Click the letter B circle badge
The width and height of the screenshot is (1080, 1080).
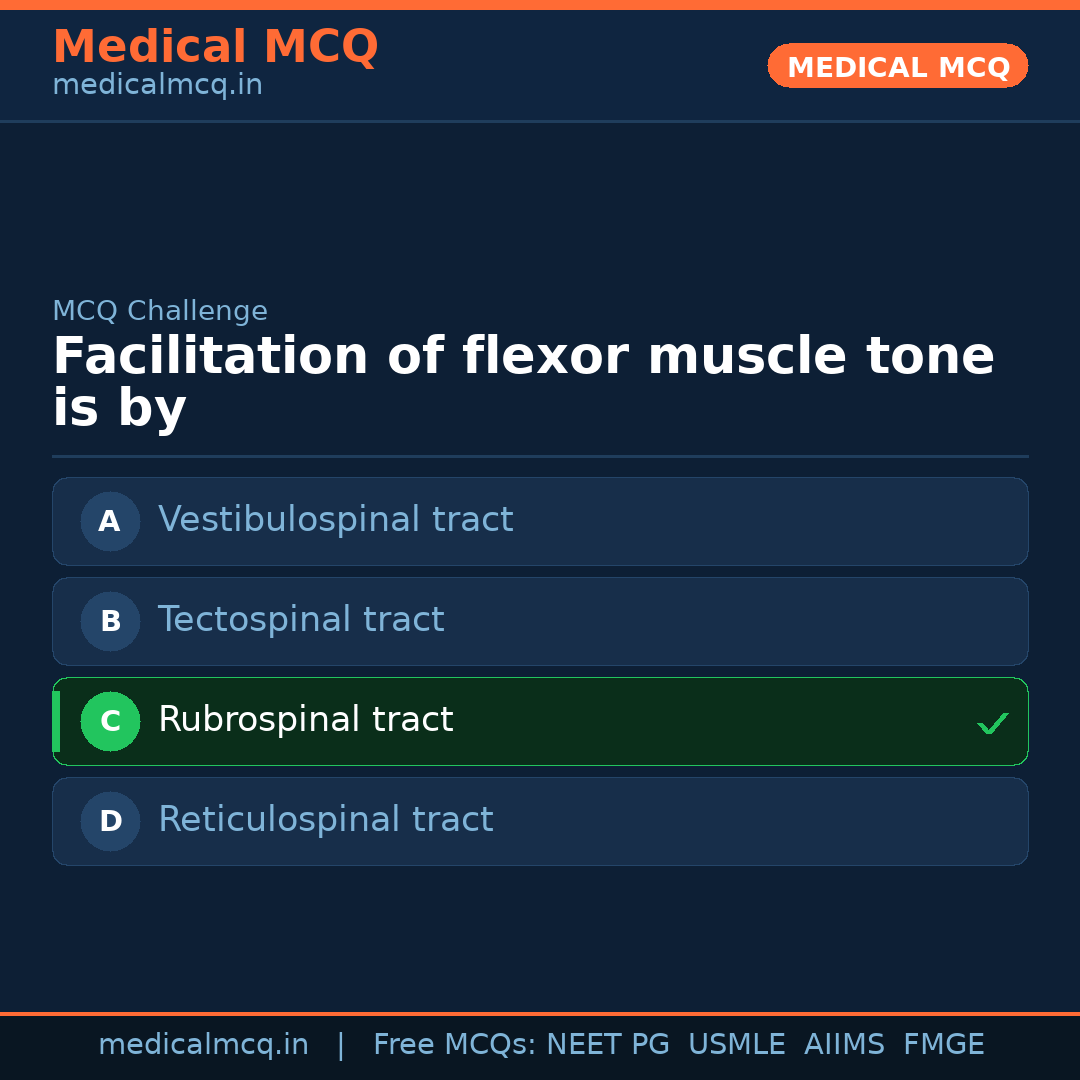click(110, 621)
